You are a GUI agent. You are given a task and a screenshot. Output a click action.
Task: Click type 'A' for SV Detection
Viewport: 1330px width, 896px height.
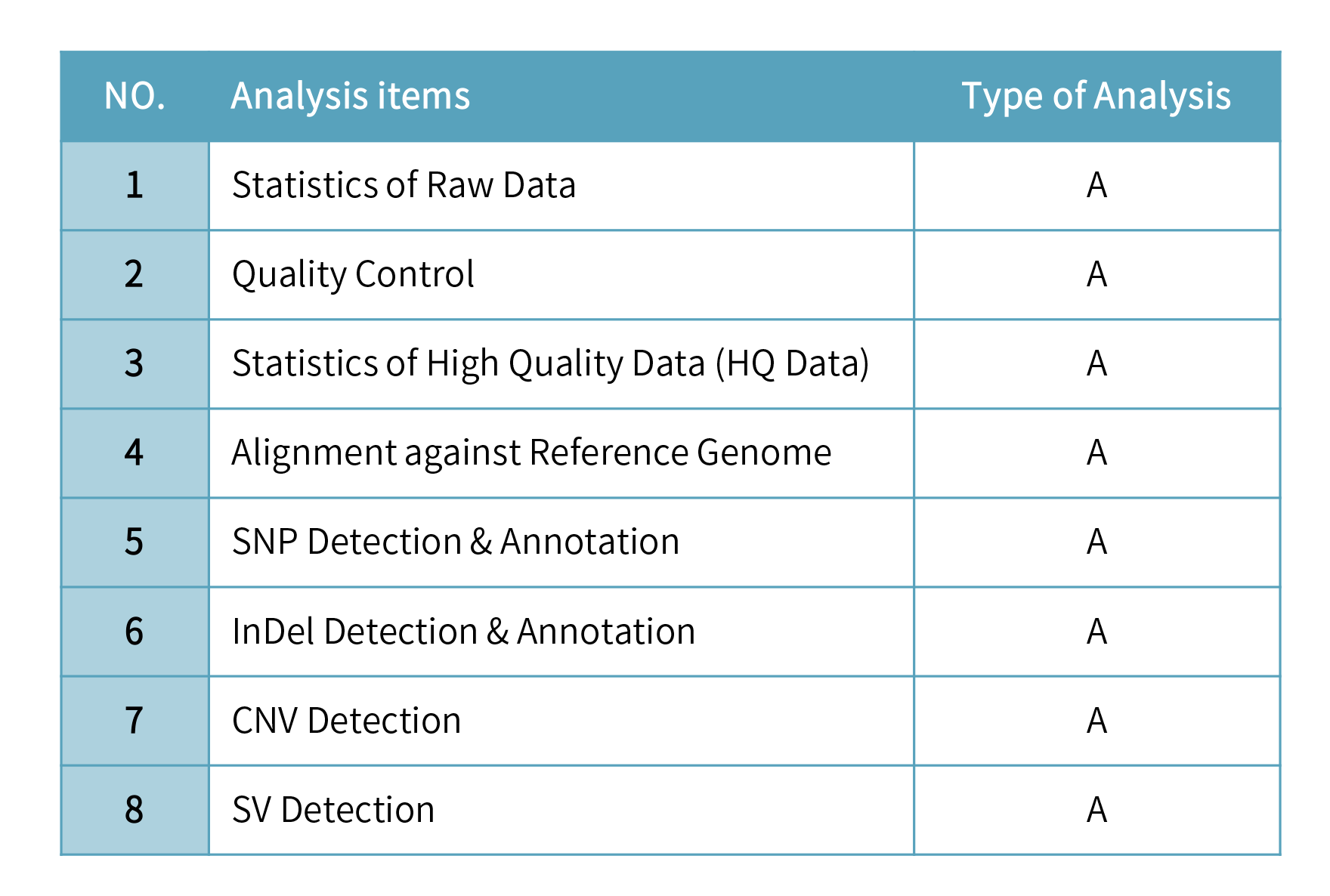1096,810
